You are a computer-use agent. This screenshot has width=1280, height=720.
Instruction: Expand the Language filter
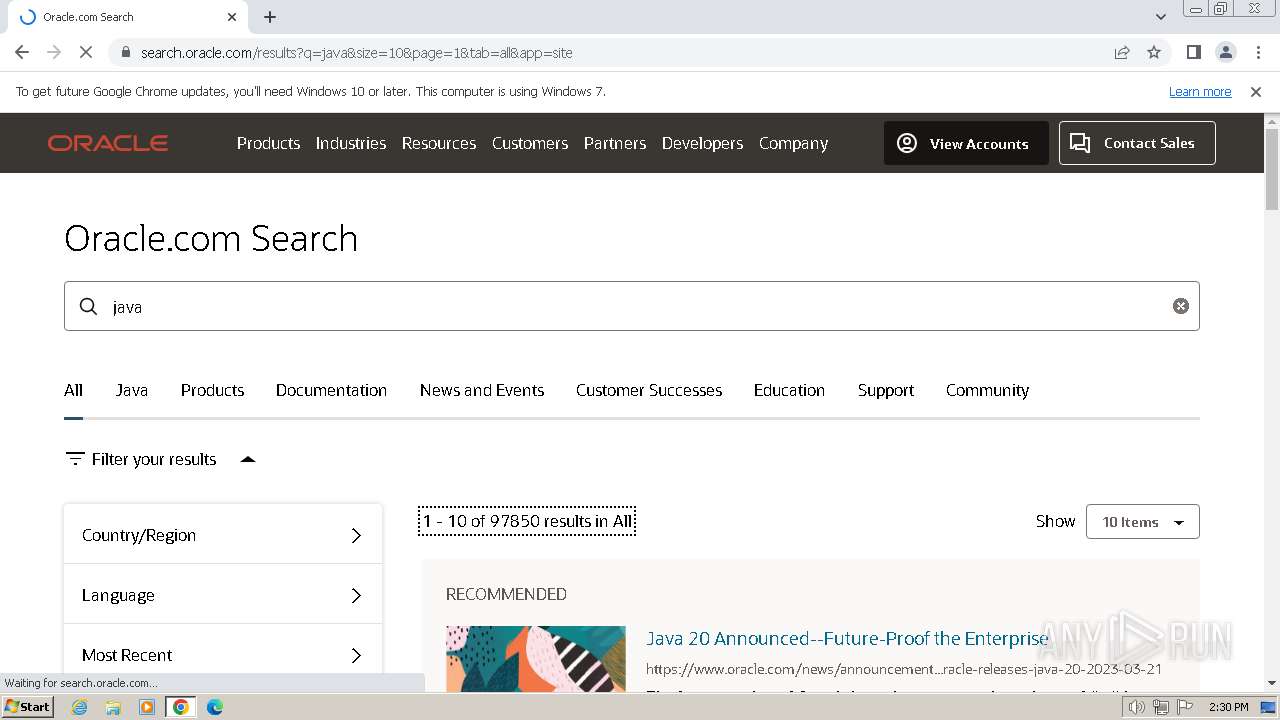click(x=223, y=595)
